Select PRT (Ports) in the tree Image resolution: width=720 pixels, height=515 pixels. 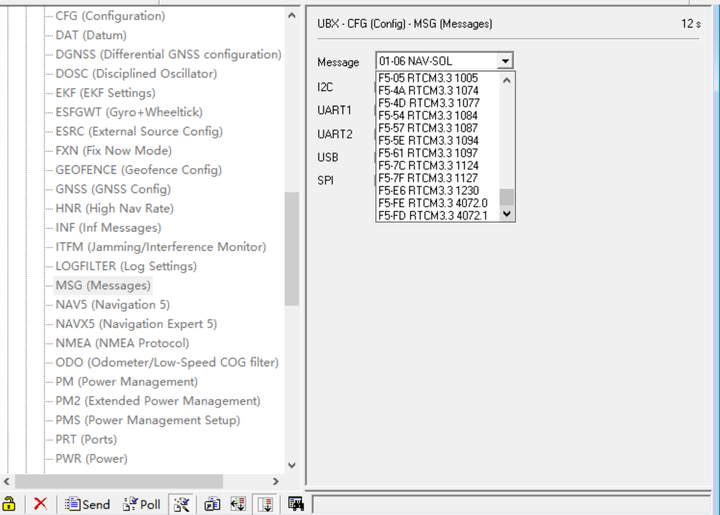[x=86, y=439]
